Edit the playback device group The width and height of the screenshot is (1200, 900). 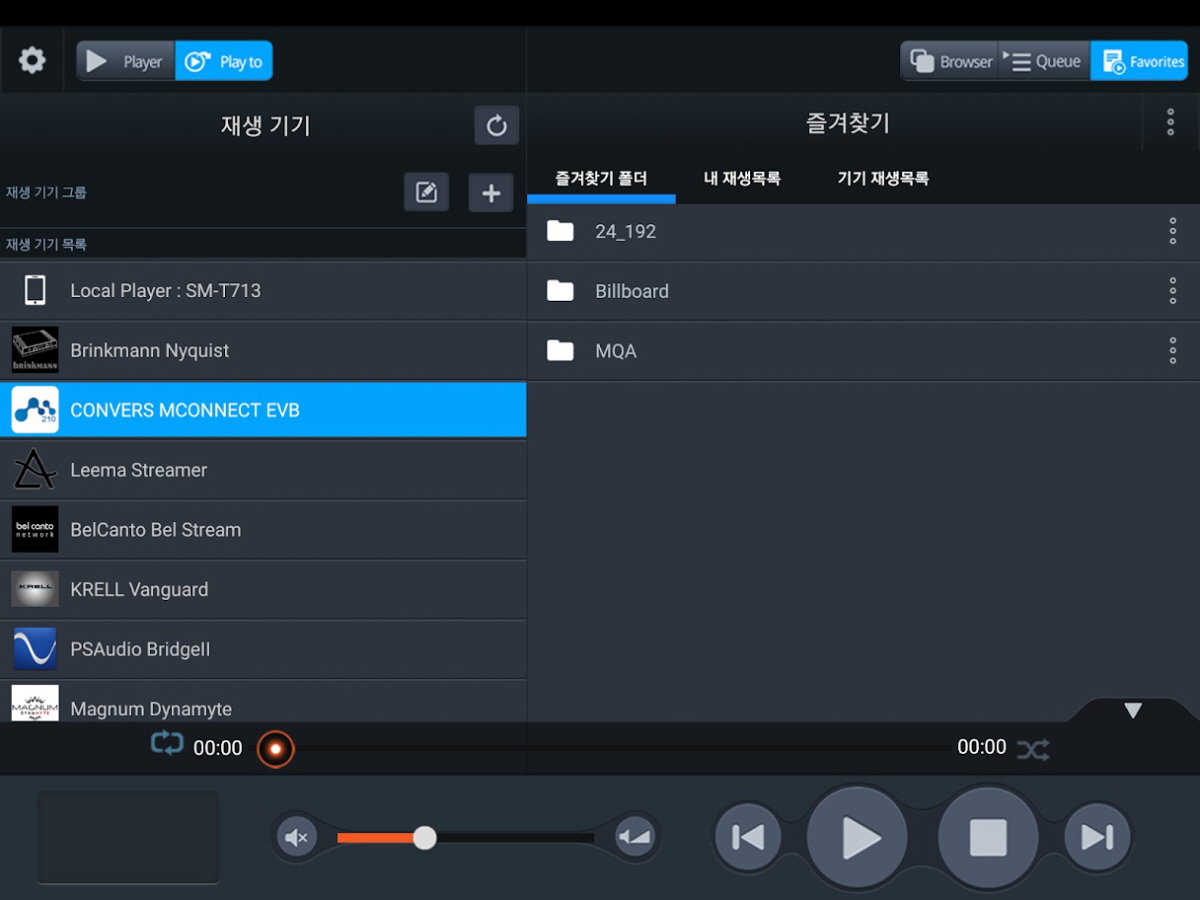[x=426, y=192]
